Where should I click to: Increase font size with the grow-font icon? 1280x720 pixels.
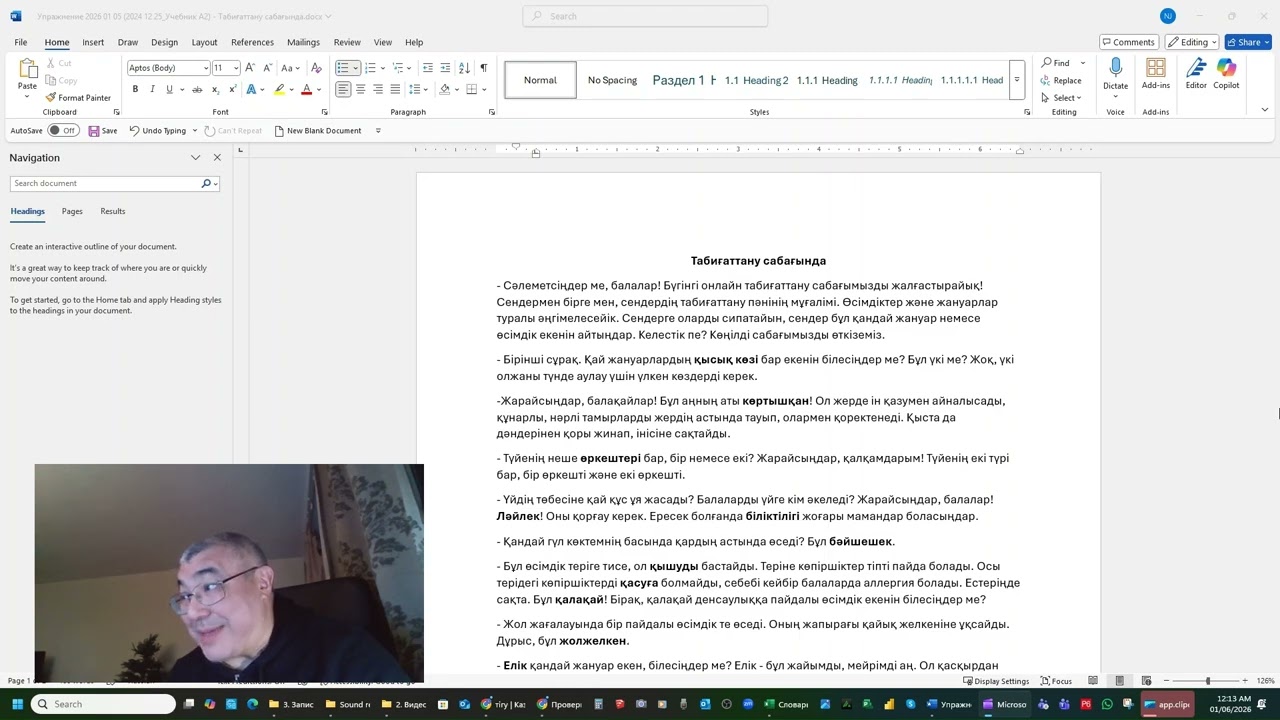[x=250, y=68]
